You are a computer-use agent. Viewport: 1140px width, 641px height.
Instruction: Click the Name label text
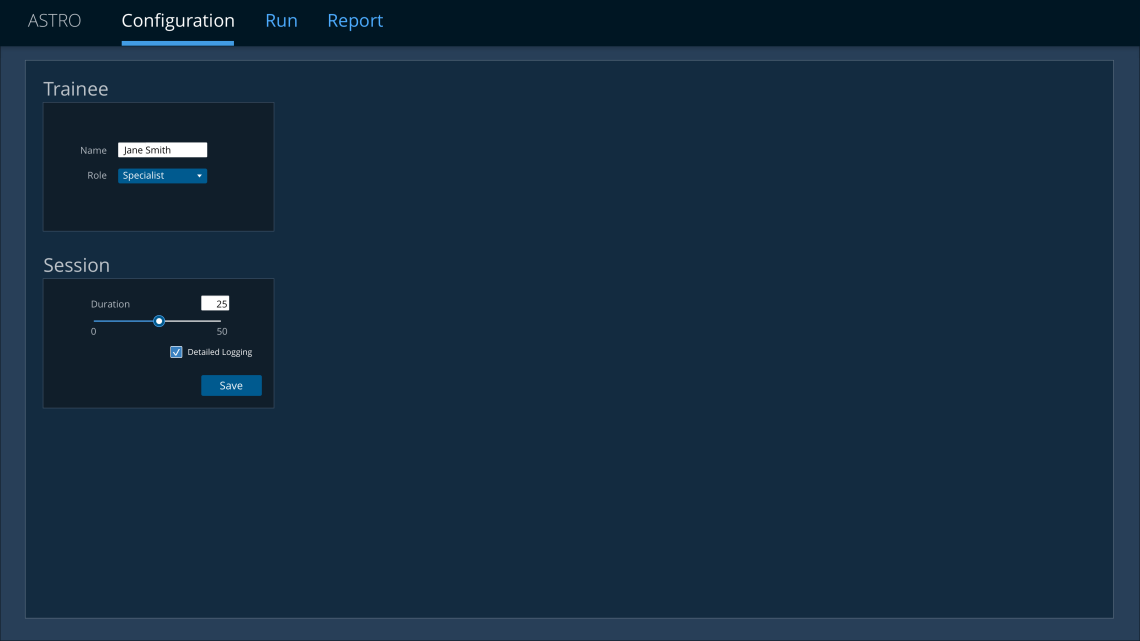point(93,150)
